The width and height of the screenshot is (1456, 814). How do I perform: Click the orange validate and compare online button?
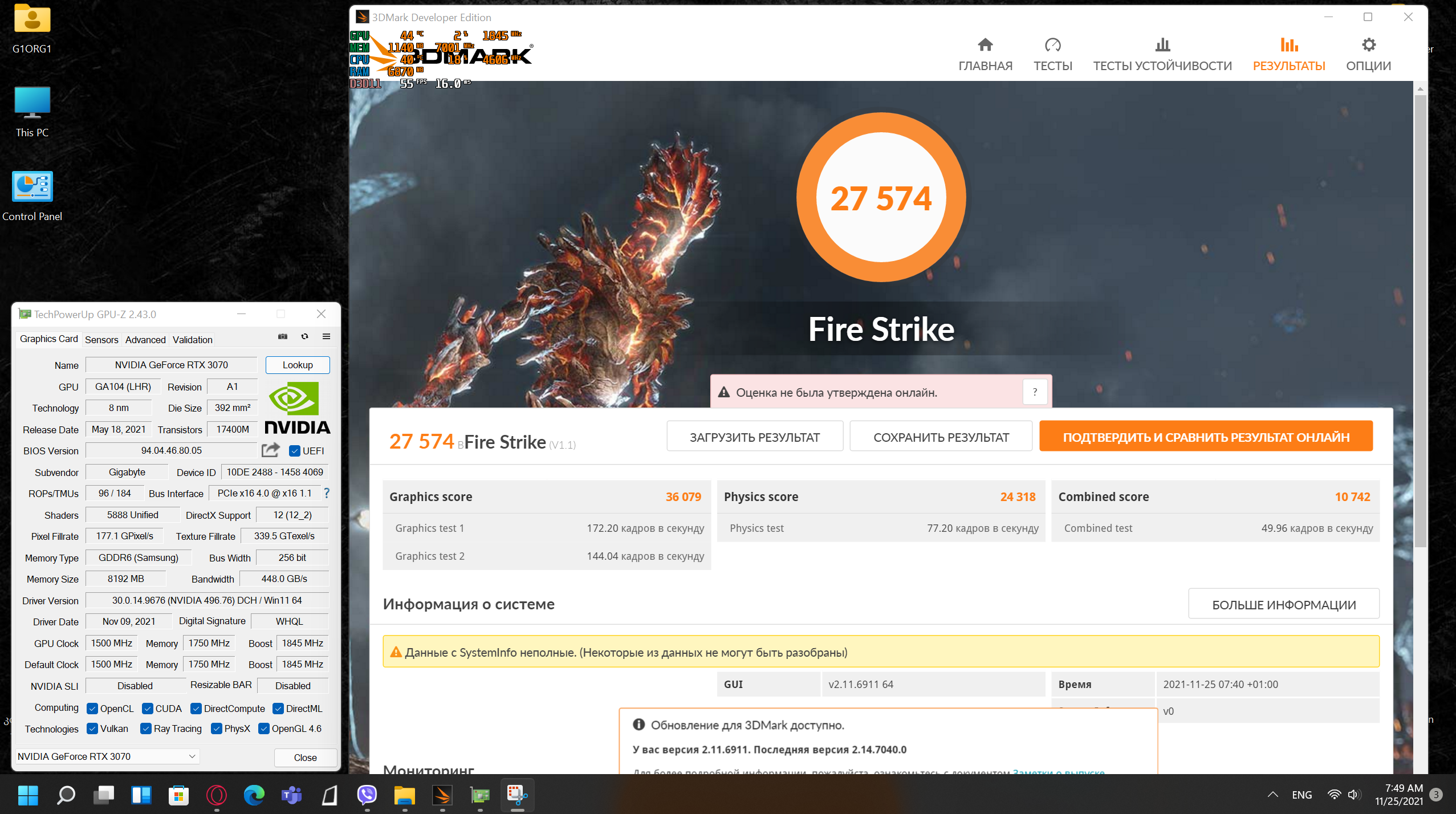(x=1205, y=437)
